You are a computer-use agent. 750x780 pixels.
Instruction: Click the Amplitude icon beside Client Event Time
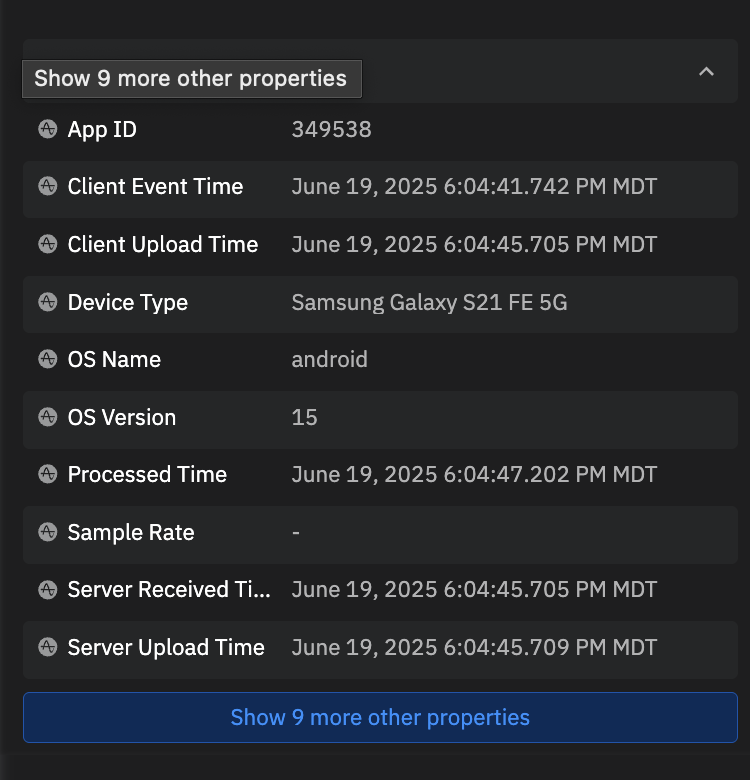(x=47, y=186)
